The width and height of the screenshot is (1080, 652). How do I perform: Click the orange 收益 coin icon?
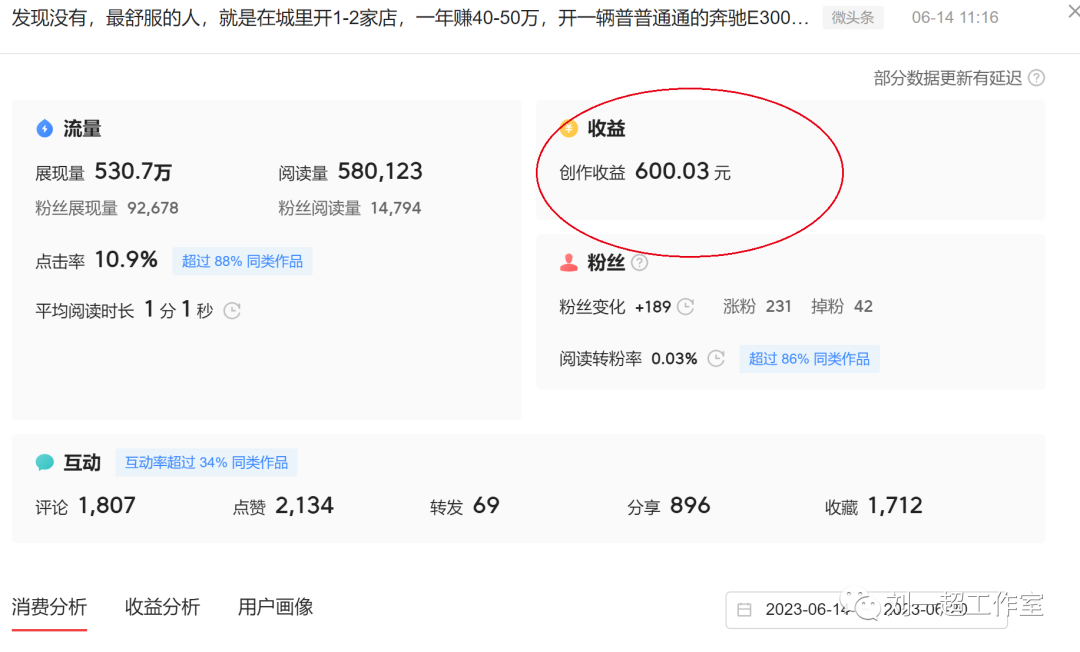569,128
